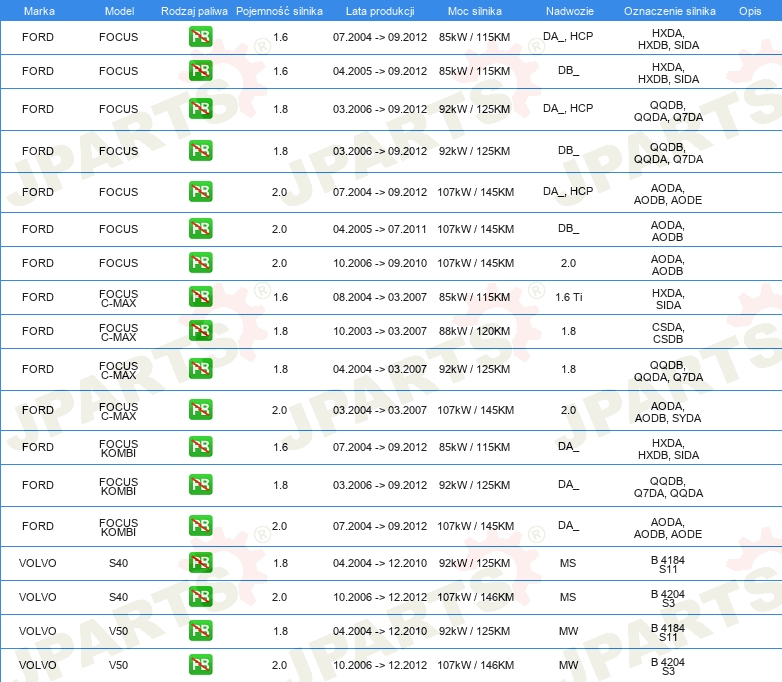Click MW body cell in V50 2.0 row
This screenshot has height=682, width=782.
pyautogui.click(x=569, y=665)
